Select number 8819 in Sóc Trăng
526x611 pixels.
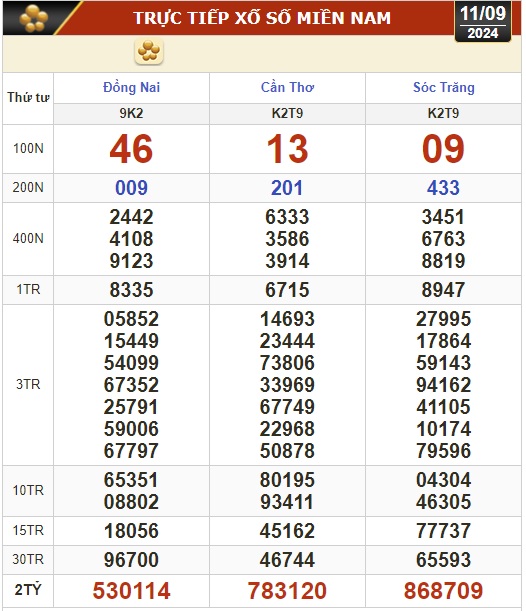pyautogui.click(x=443, y=261)
